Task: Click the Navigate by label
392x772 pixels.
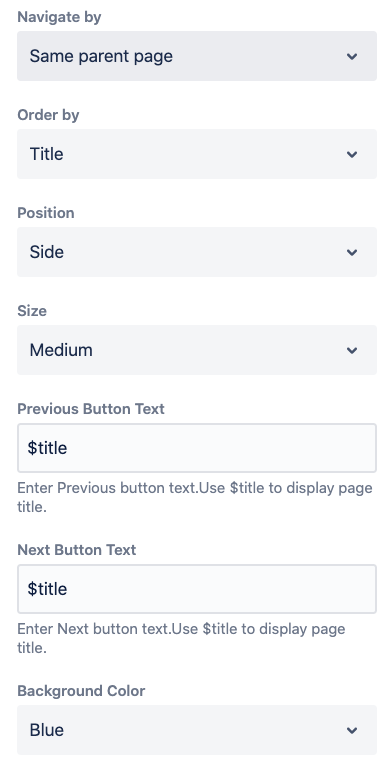Action: 59,17
